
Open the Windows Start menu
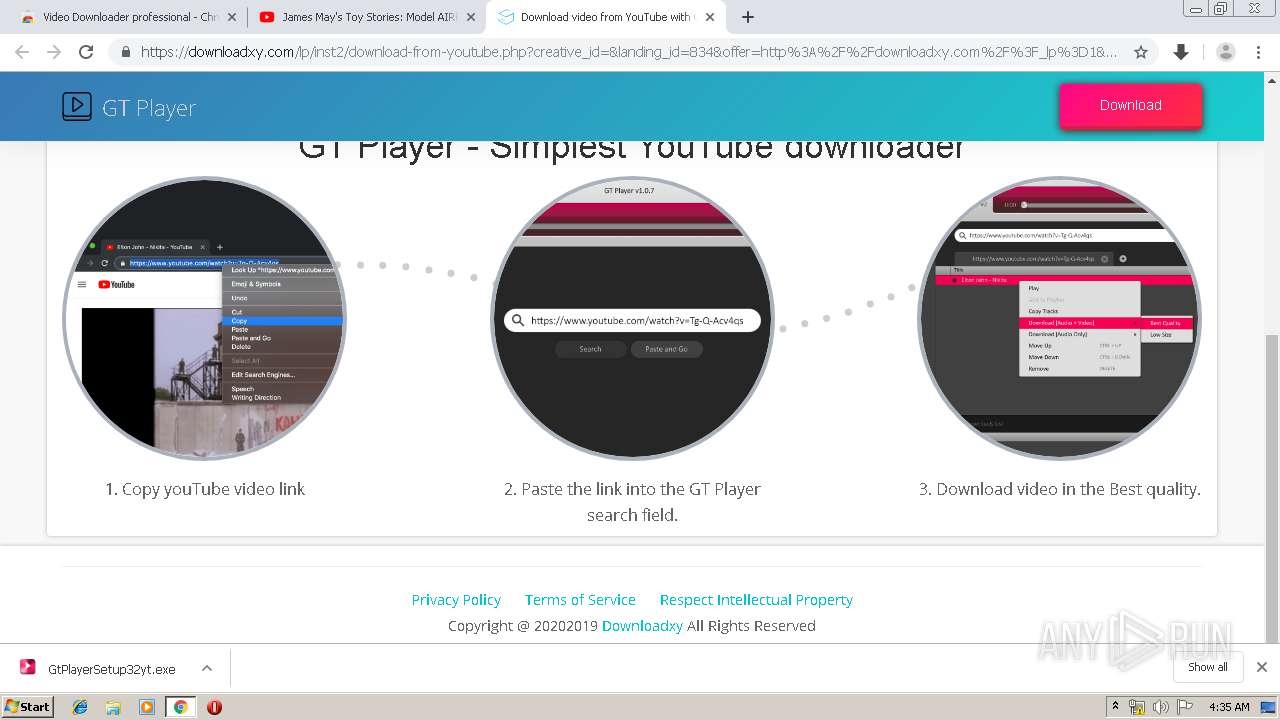tap(28, 706)
